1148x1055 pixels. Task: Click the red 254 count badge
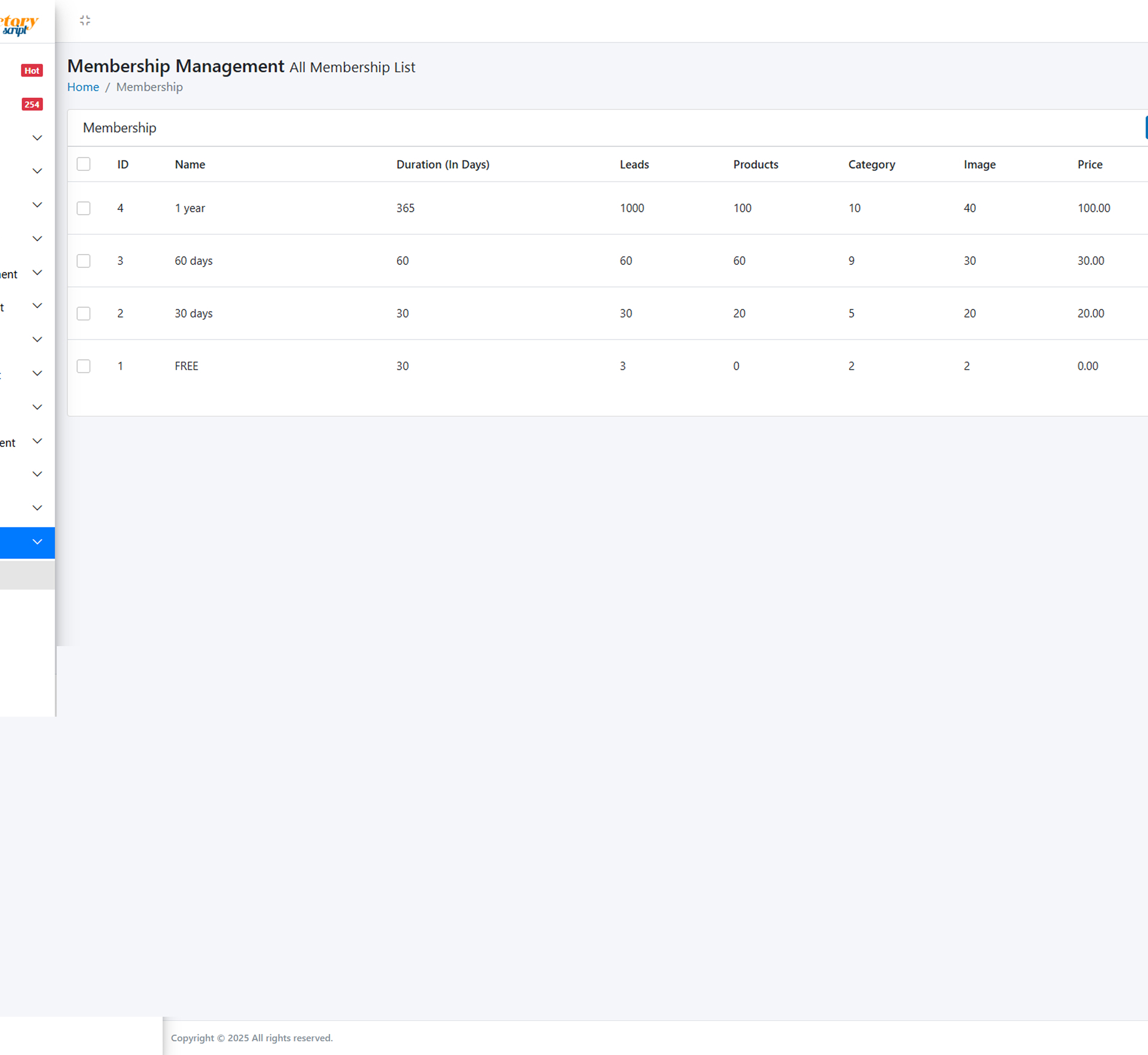click(32, 105)
